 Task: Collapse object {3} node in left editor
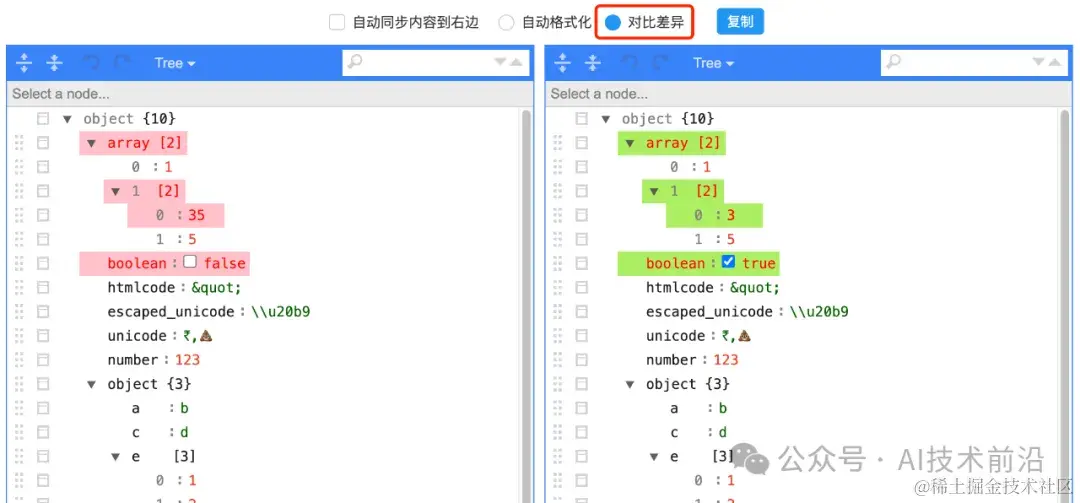(x=91, y=384)
